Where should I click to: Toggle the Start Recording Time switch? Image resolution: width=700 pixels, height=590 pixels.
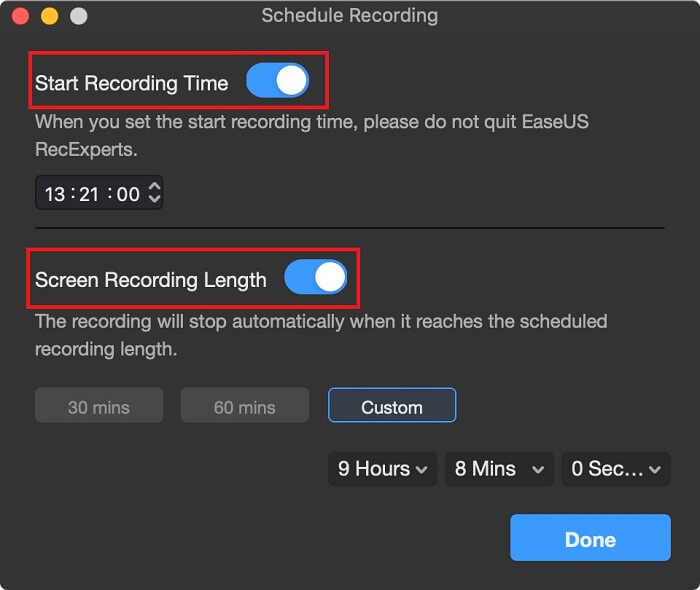[x=277, y=80]
